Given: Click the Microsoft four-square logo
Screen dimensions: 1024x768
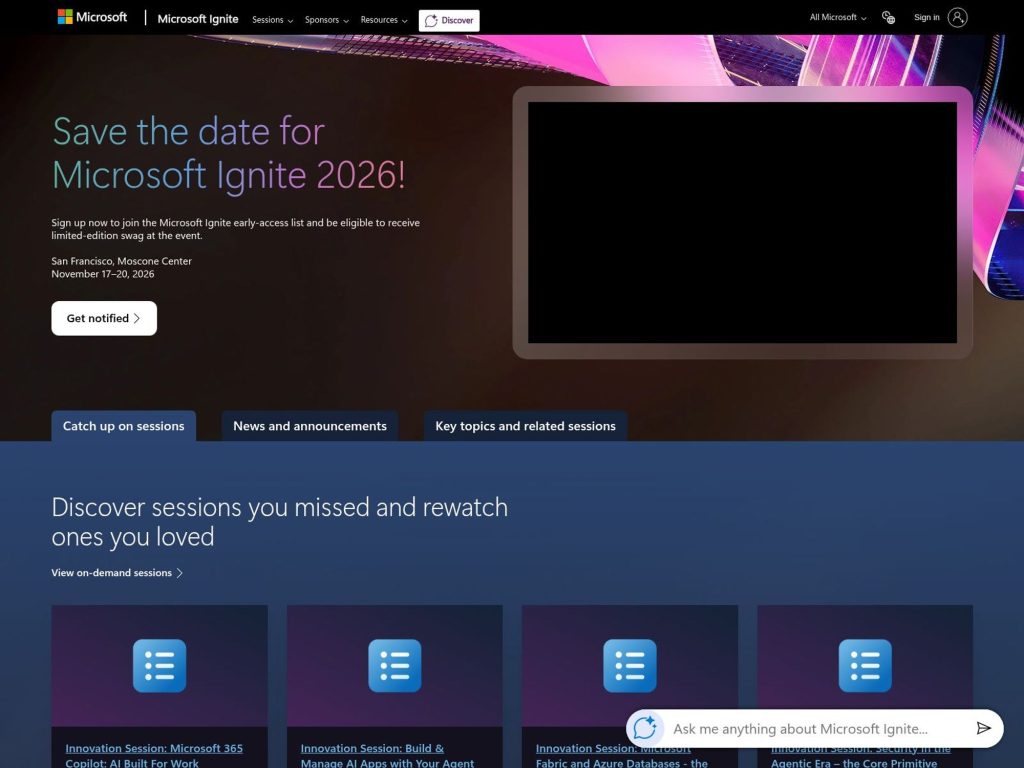Looking at the screenshot, I should pyautogui.click(x=66, y=16).
